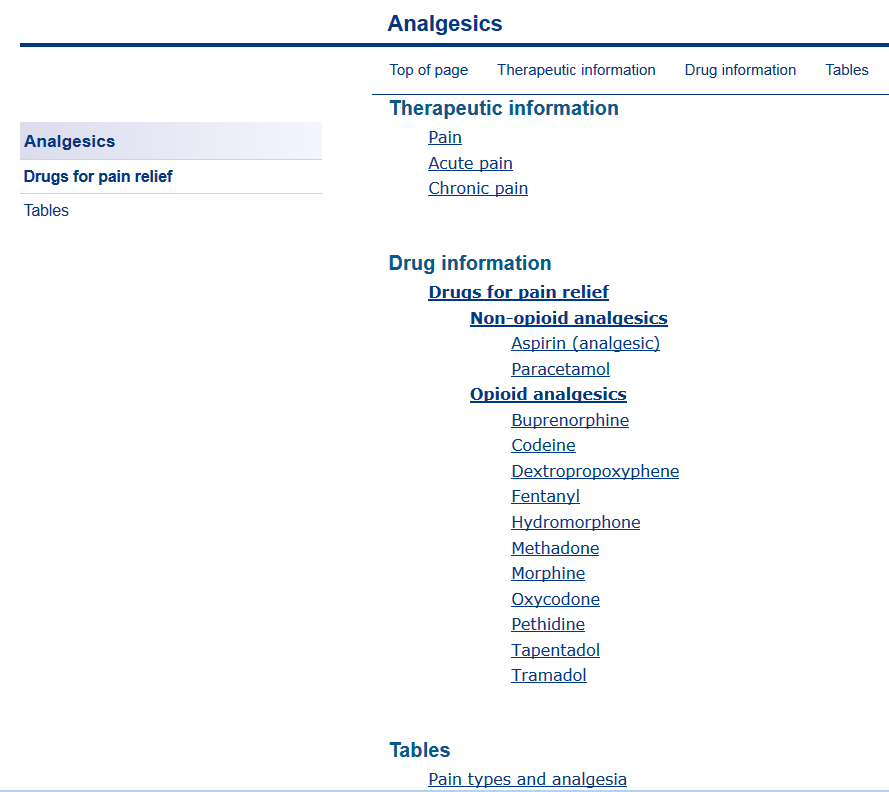Open Non-opioid analgesics link
This screenshot has height=792, width=889.
click(x=569, y=318)
